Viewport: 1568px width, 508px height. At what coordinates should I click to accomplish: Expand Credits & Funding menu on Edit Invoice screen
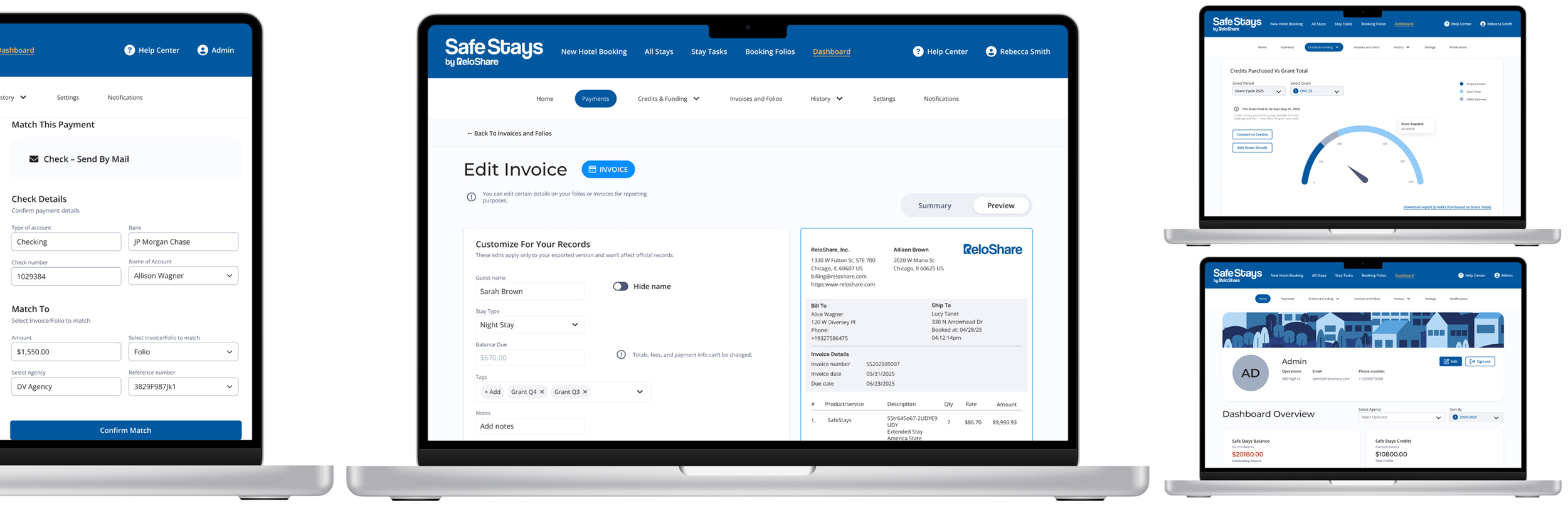pos(669,98)
